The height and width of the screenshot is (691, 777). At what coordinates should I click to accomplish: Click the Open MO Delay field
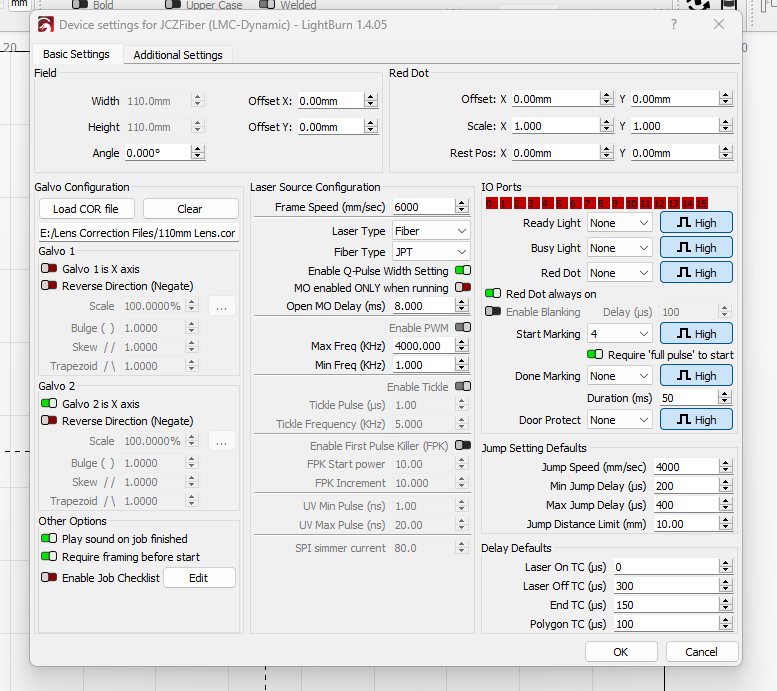click(x=424, y=306)
